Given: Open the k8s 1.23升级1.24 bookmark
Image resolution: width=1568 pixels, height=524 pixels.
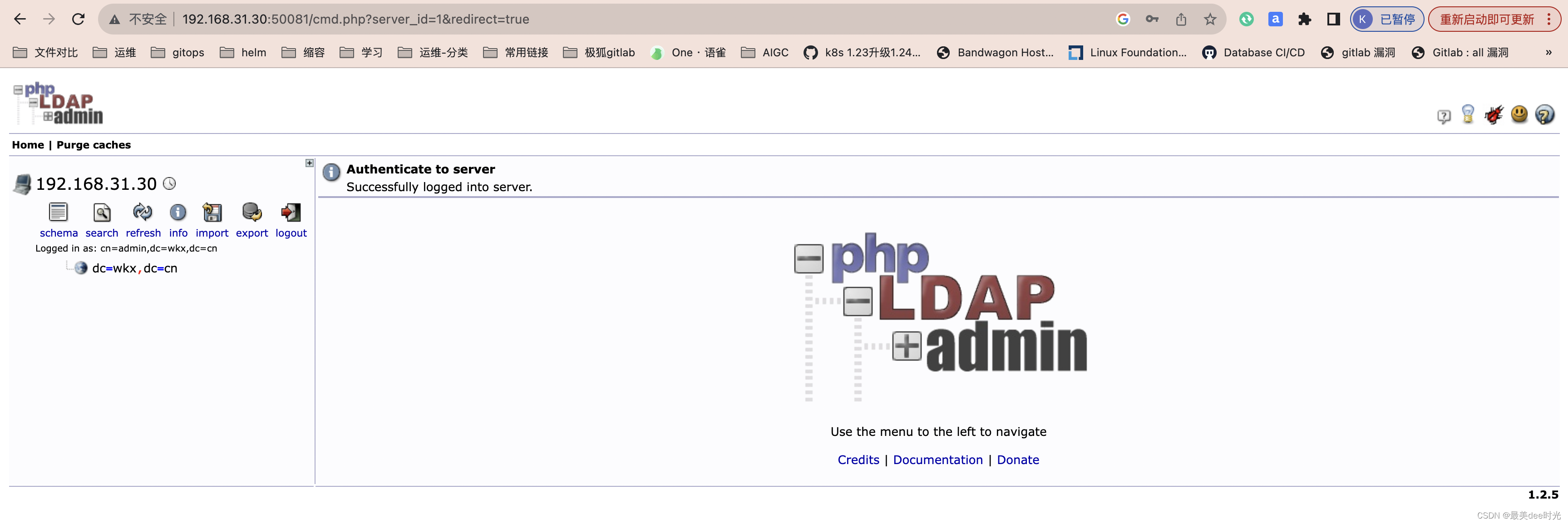Looking at the screenshot, I should point(862,52).
